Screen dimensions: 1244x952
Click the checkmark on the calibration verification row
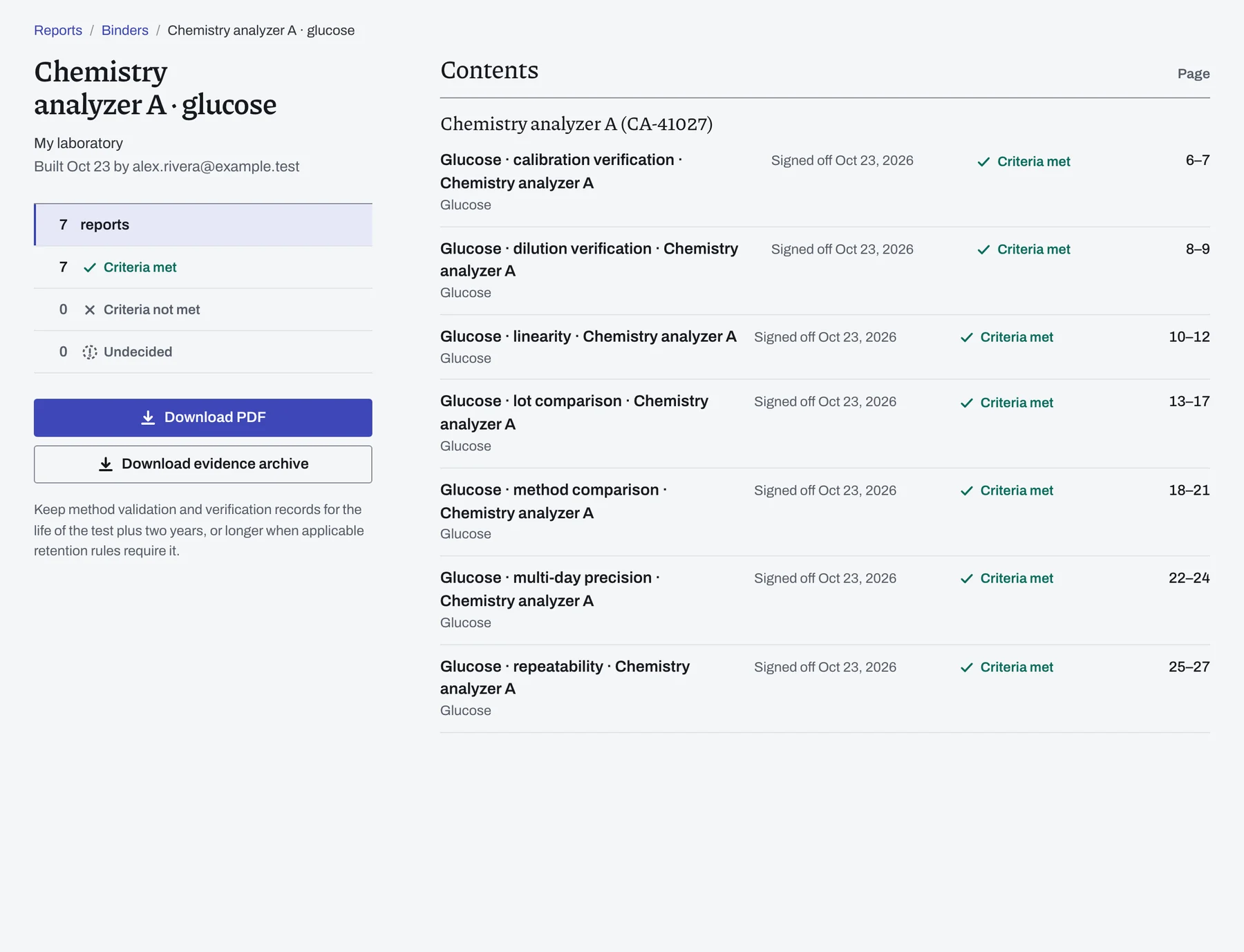tap(983, 162)
